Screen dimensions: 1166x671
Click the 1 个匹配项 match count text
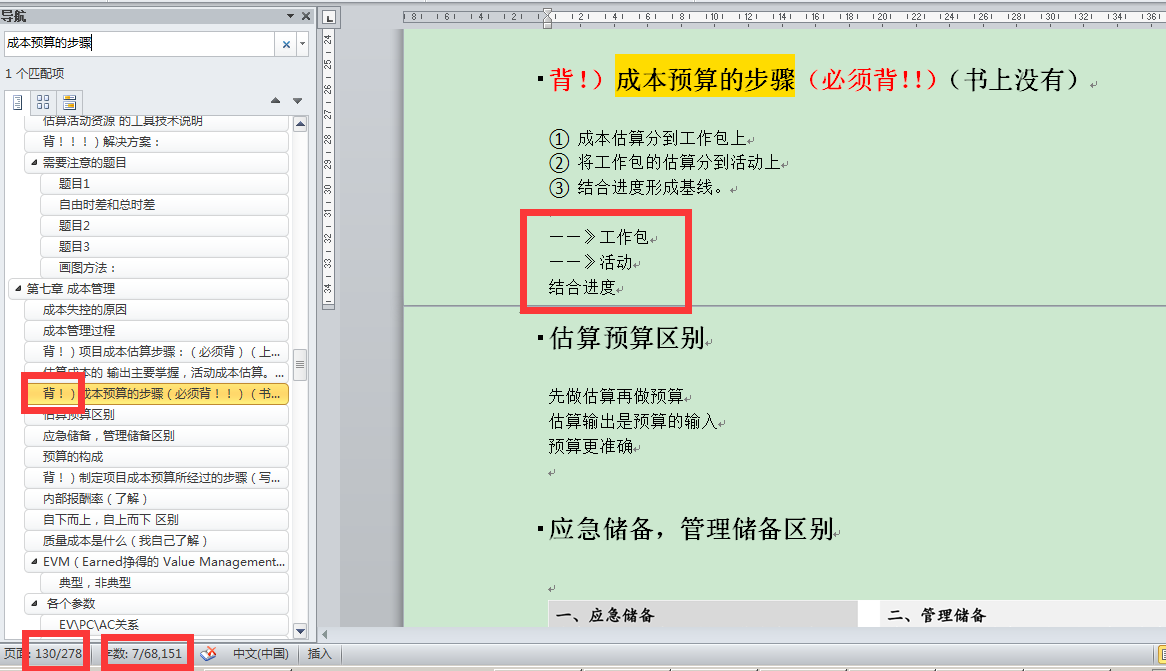click(35, 74)
